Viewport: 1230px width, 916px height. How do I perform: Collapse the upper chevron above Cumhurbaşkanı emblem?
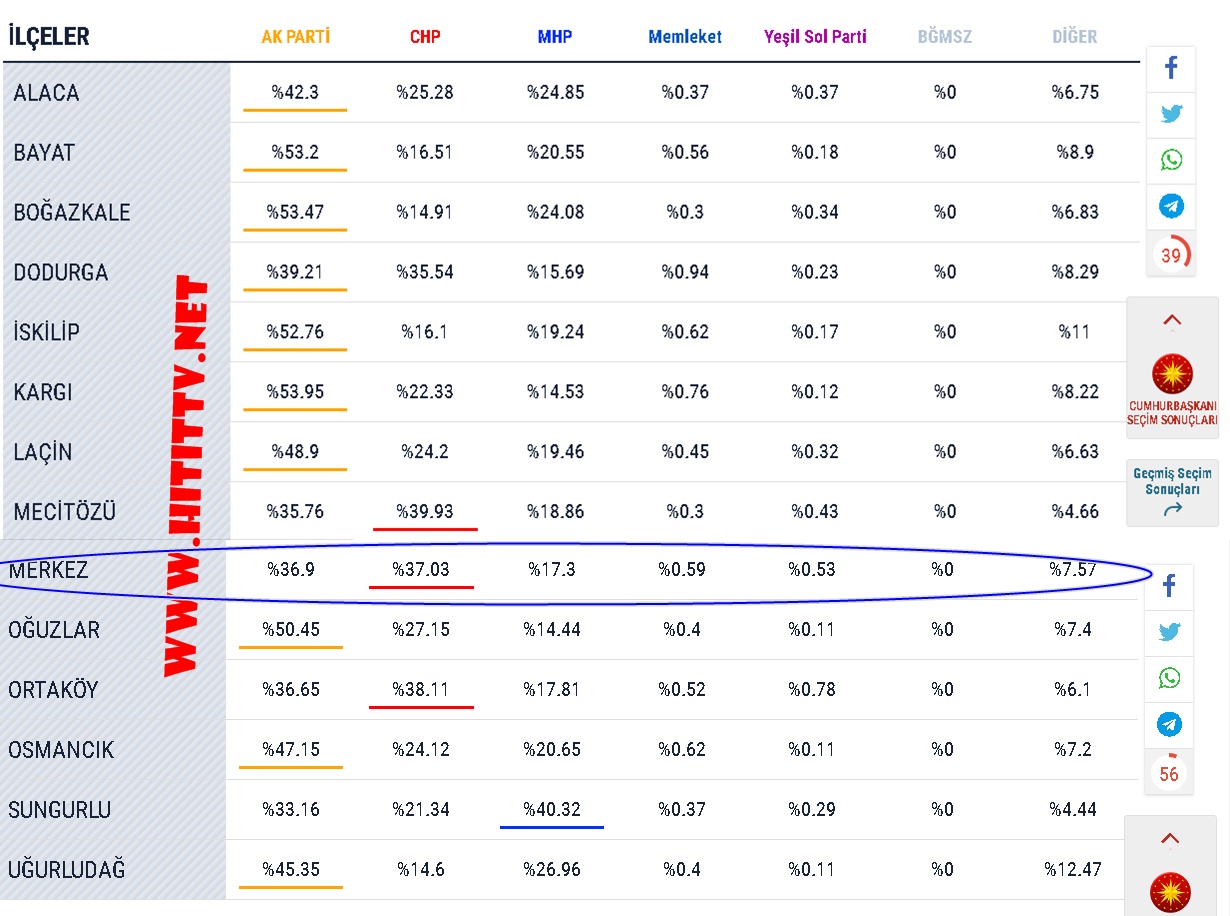[1172, 321]
